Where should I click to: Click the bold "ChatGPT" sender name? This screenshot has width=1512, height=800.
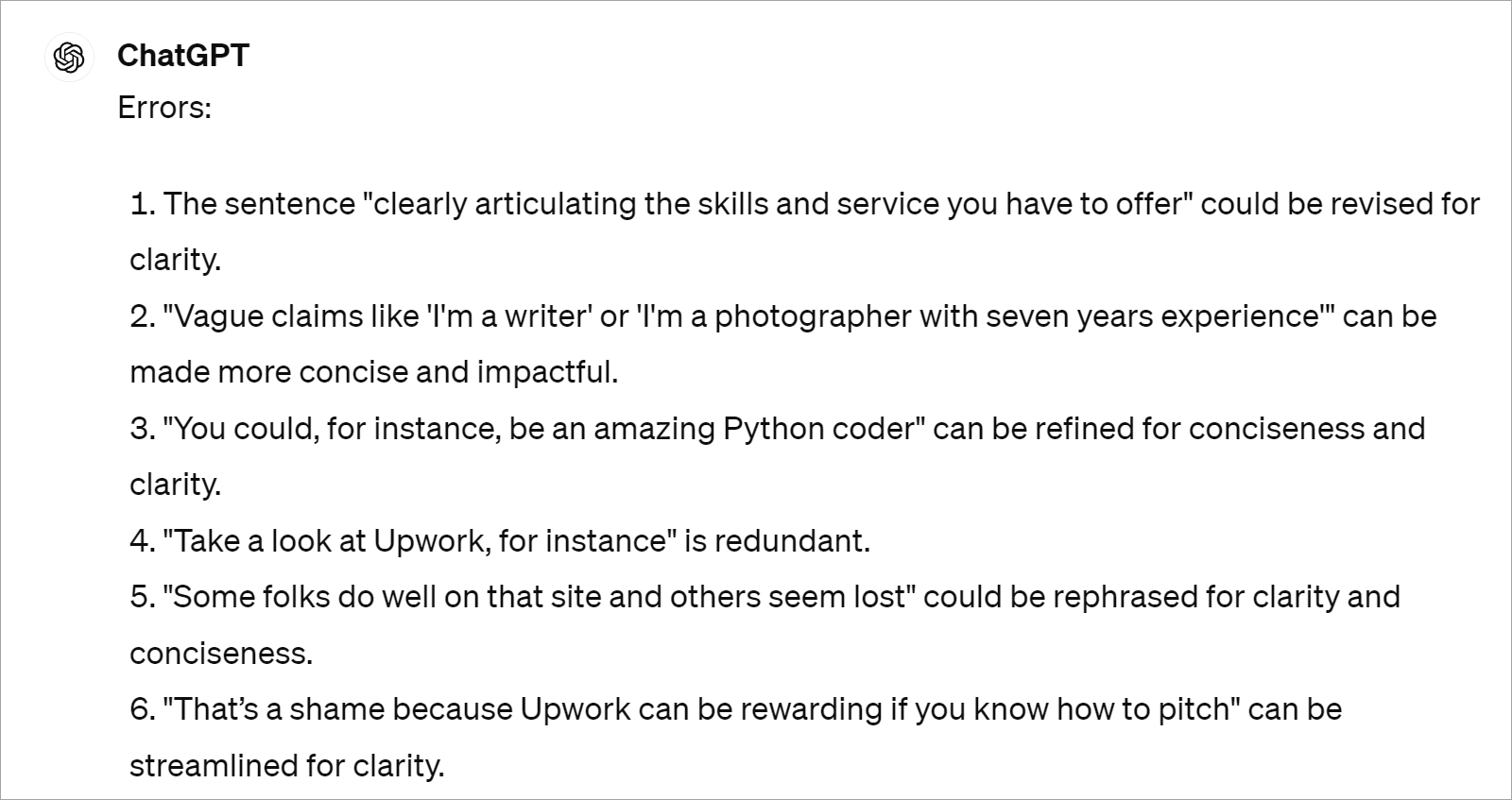(x=182, y=56)
